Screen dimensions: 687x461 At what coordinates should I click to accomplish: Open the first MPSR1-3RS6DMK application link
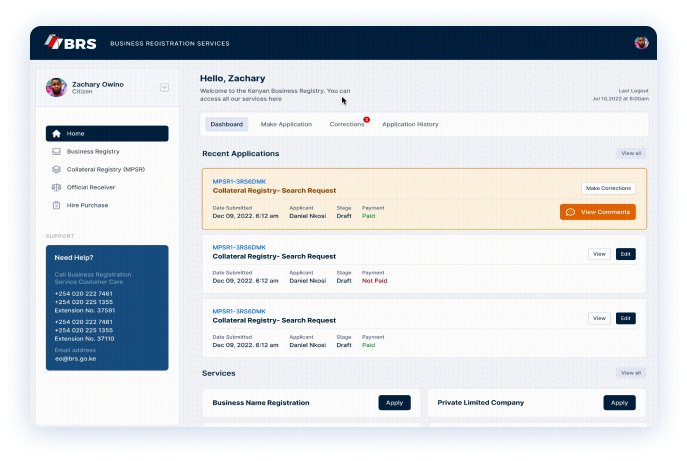tap(239, 181)
